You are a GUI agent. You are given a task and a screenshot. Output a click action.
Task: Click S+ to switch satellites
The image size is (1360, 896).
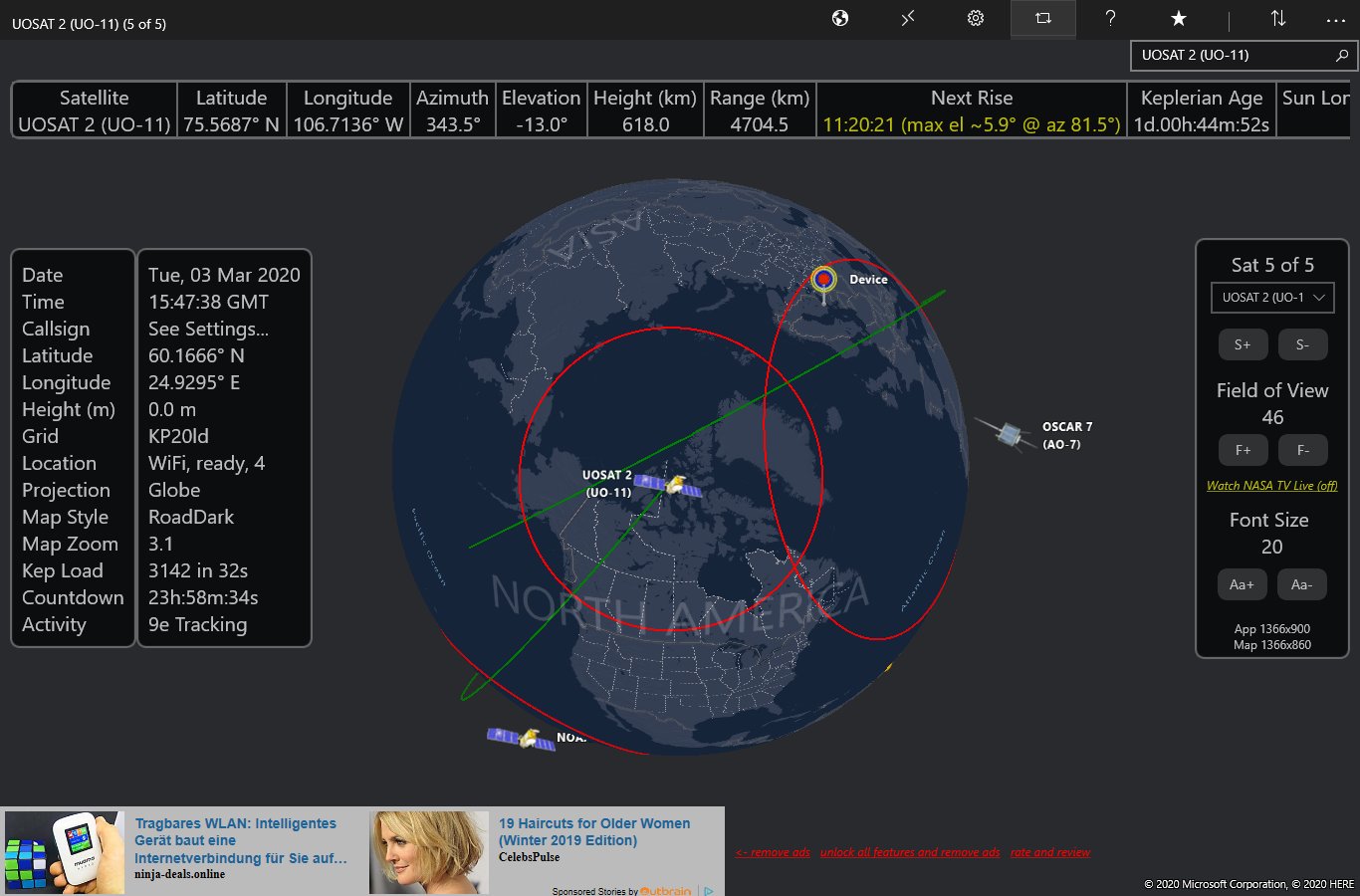click(1243, 343)
